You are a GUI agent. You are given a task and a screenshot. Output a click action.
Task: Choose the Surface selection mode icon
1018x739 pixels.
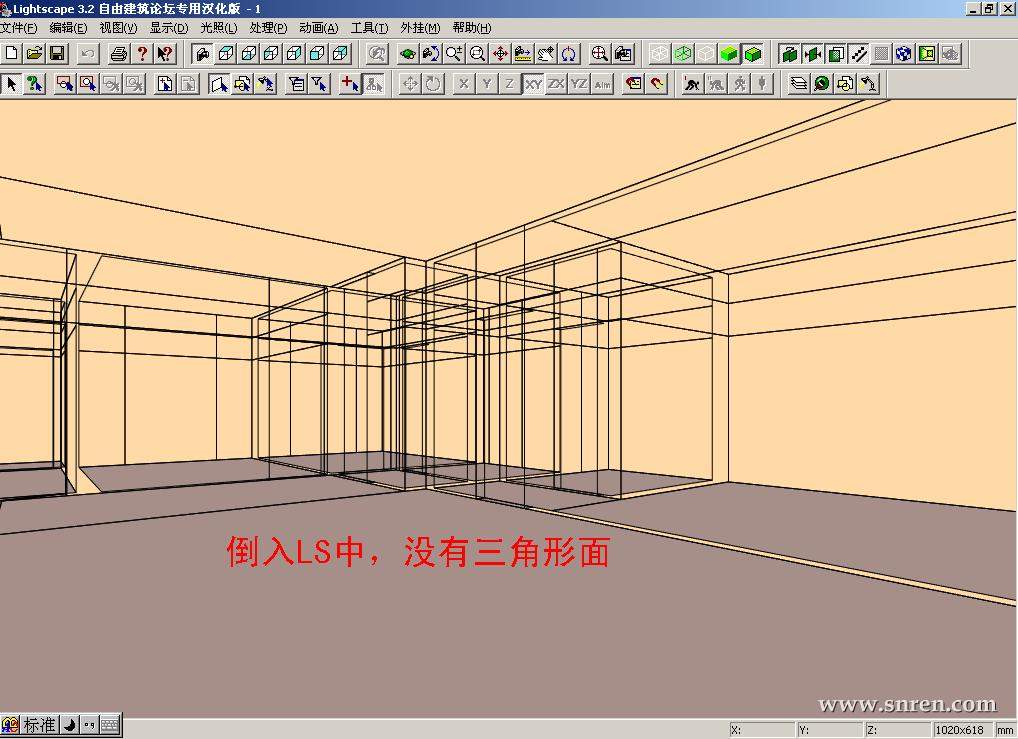[x=219, y=84]
